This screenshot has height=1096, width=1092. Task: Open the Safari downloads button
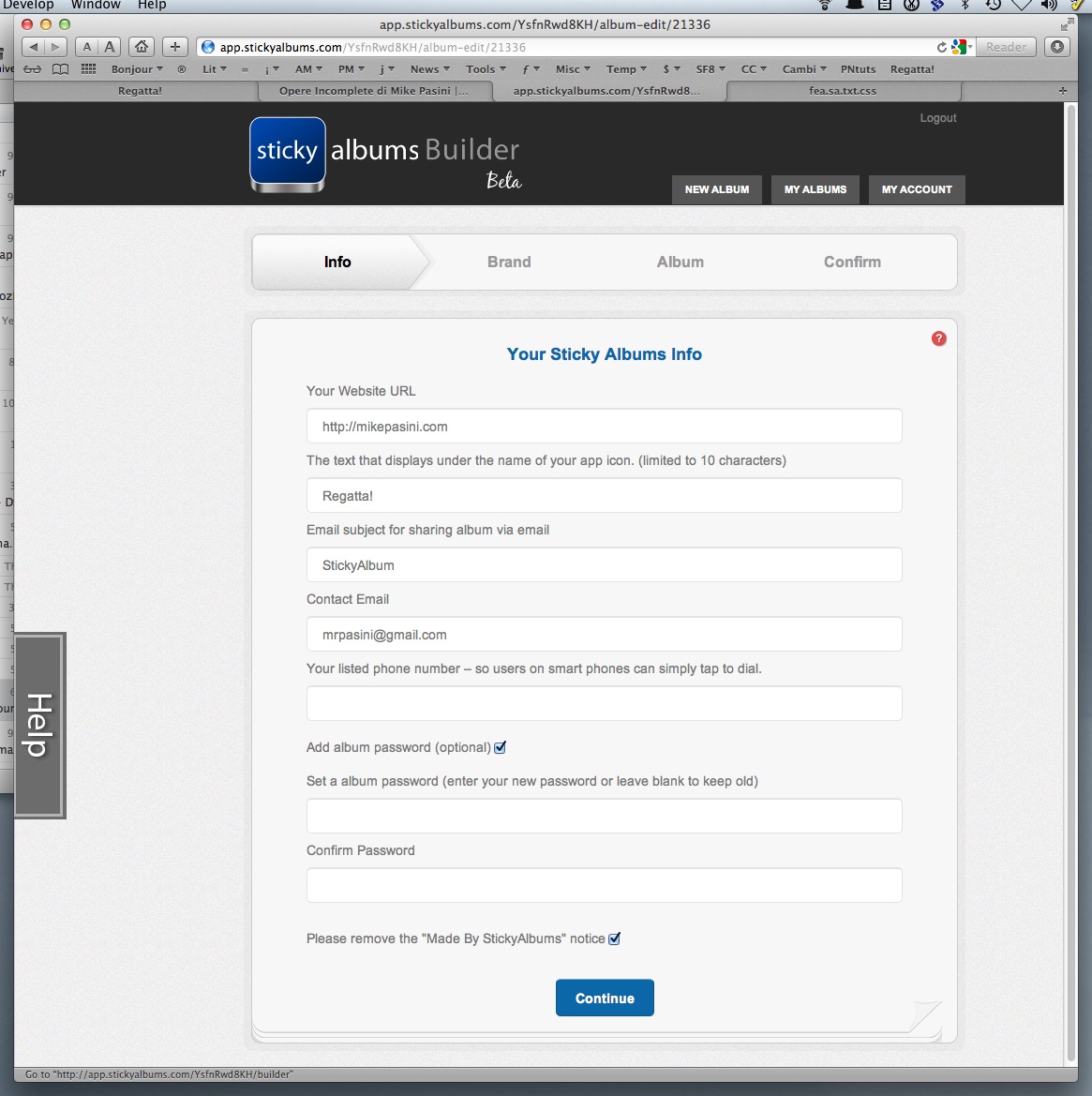(1057, 47)
